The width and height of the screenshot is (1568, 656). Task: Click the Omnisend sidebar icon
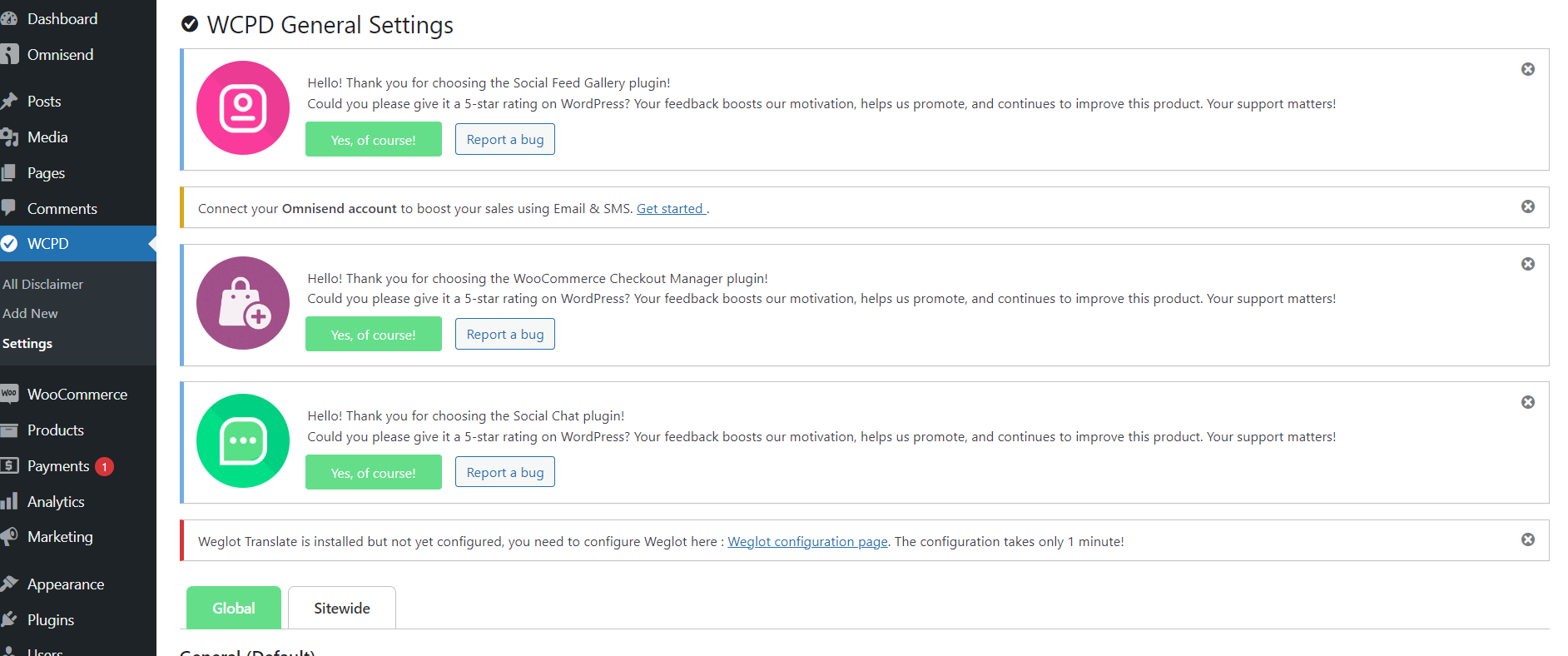point(8,54)
